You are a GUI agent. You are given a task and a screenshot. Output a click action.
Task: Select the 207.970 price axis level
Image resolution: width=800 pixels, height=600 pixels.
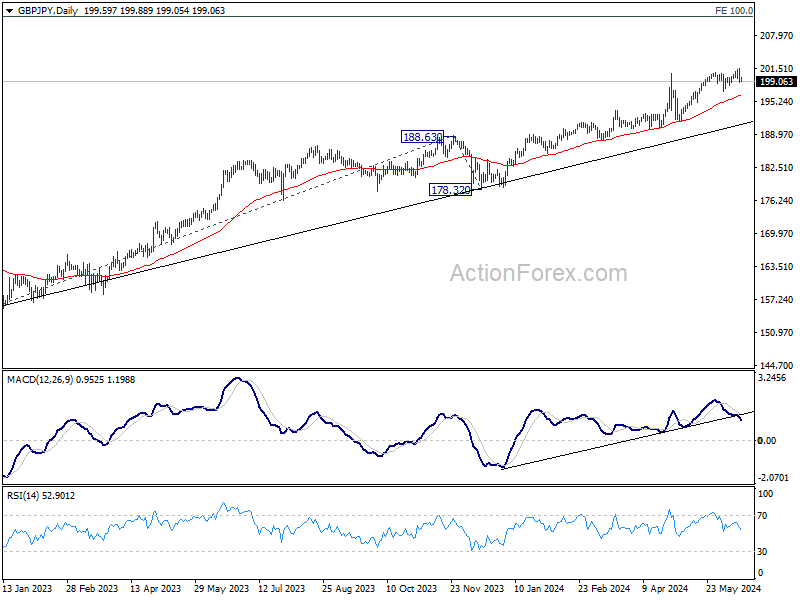[777, 36]
